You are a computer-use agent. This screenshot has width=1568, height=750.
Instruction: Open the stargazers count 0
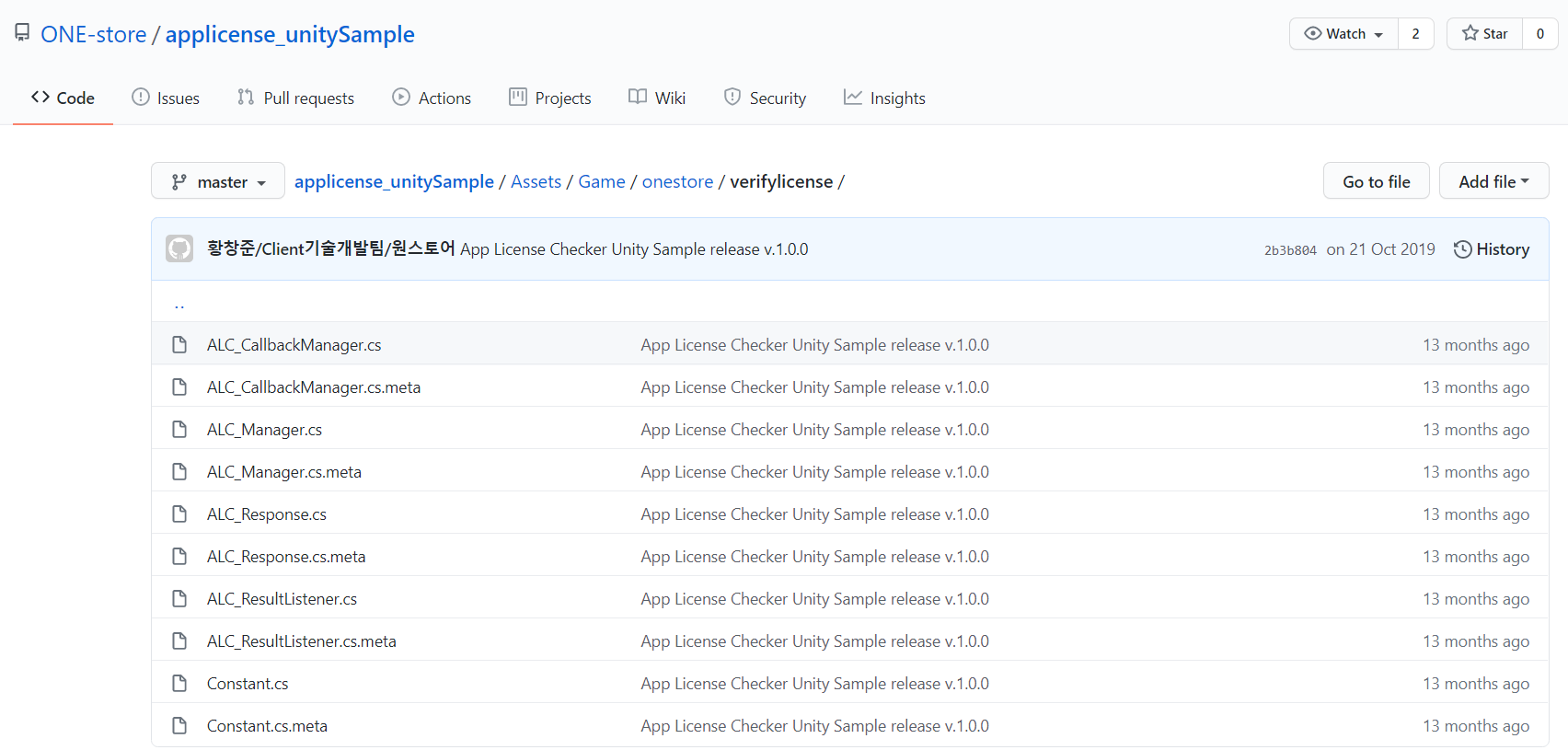click(1540, 34)
